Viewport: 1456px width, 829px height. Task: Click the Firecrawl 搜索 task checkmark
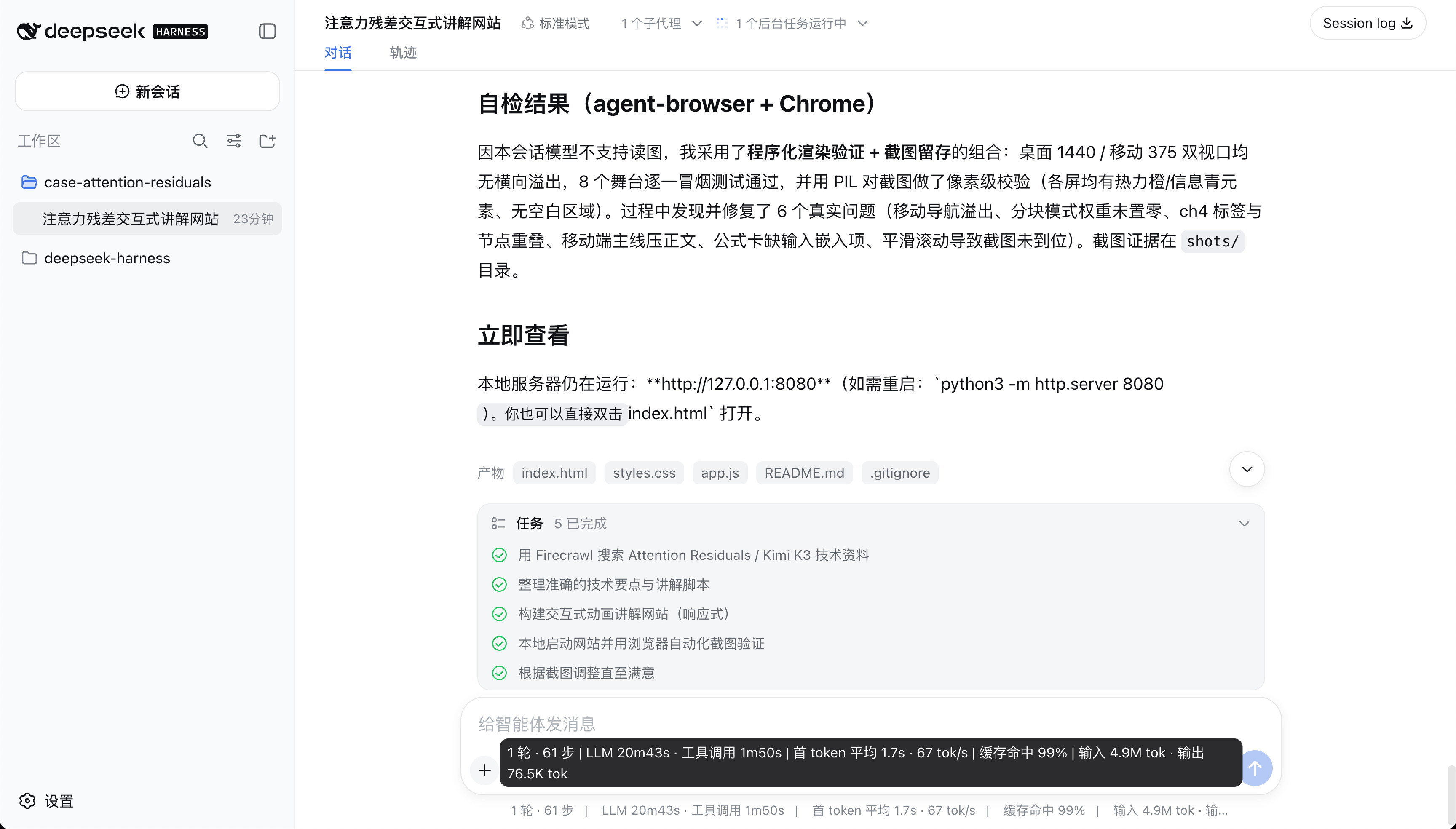499,555
